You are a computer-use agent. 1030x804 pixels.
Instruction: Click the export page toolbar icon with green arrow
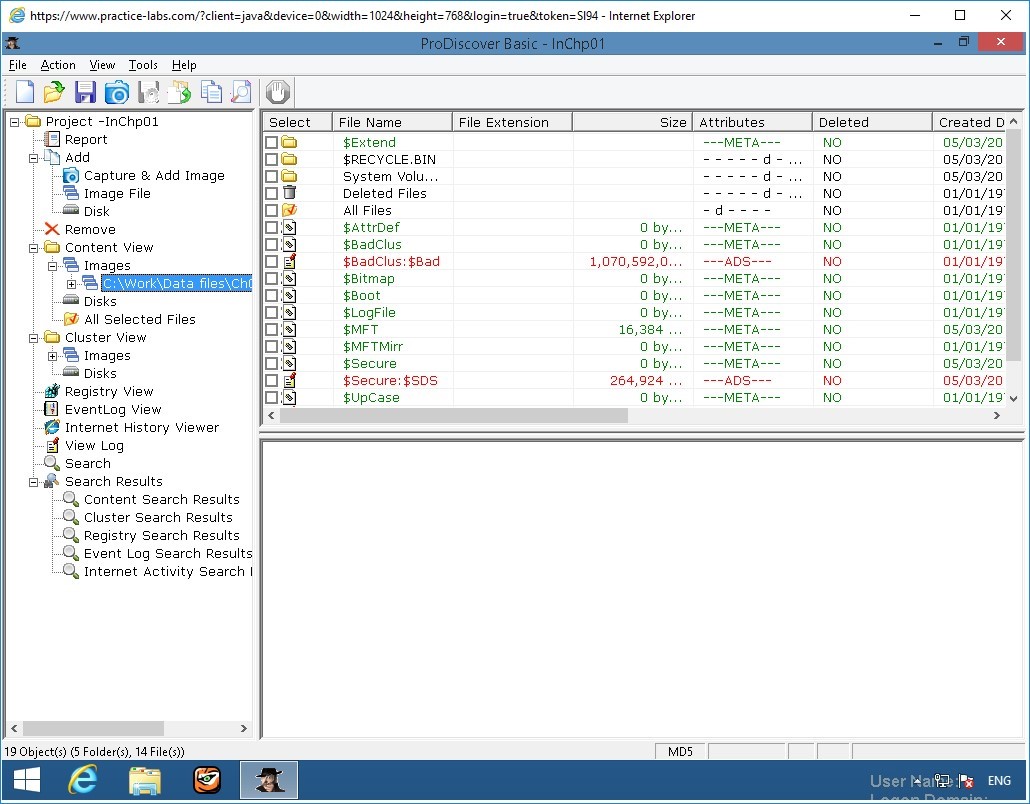tap(179, 92)
